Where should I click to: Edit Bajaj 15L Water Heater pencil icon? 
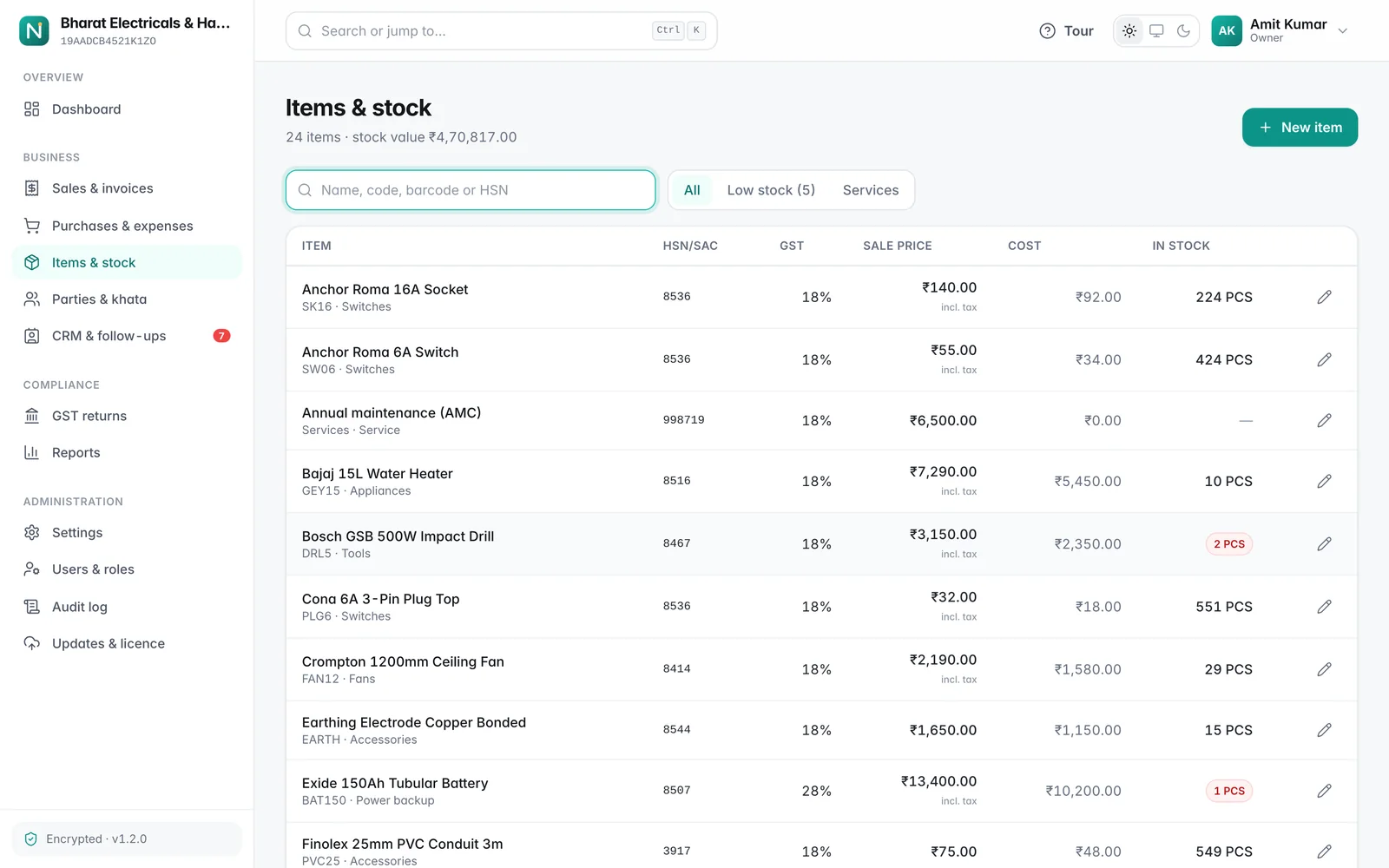(x=1324, y=481)
